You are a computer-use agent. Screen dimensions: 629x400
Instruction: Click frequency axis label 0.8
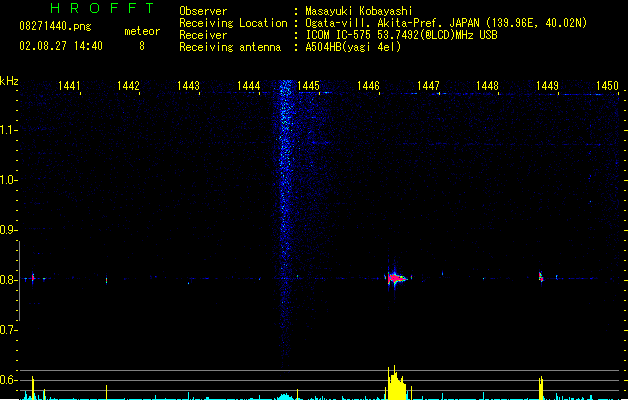coord(8,280)
